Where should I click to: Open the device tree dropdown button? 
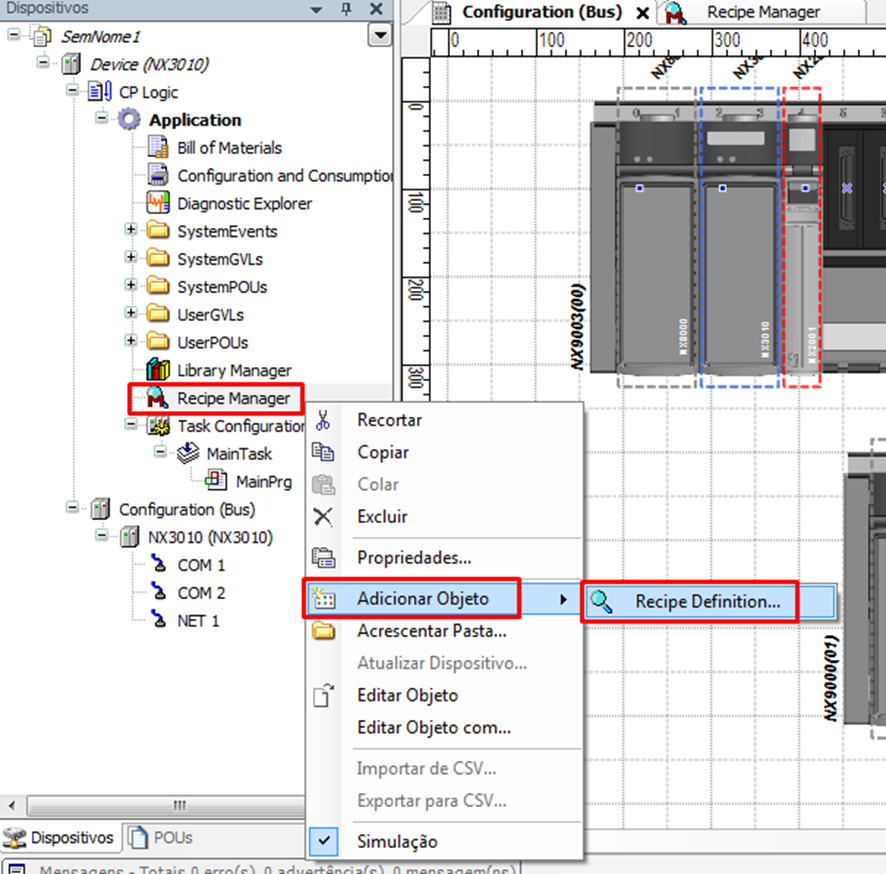tap(379, 36)
